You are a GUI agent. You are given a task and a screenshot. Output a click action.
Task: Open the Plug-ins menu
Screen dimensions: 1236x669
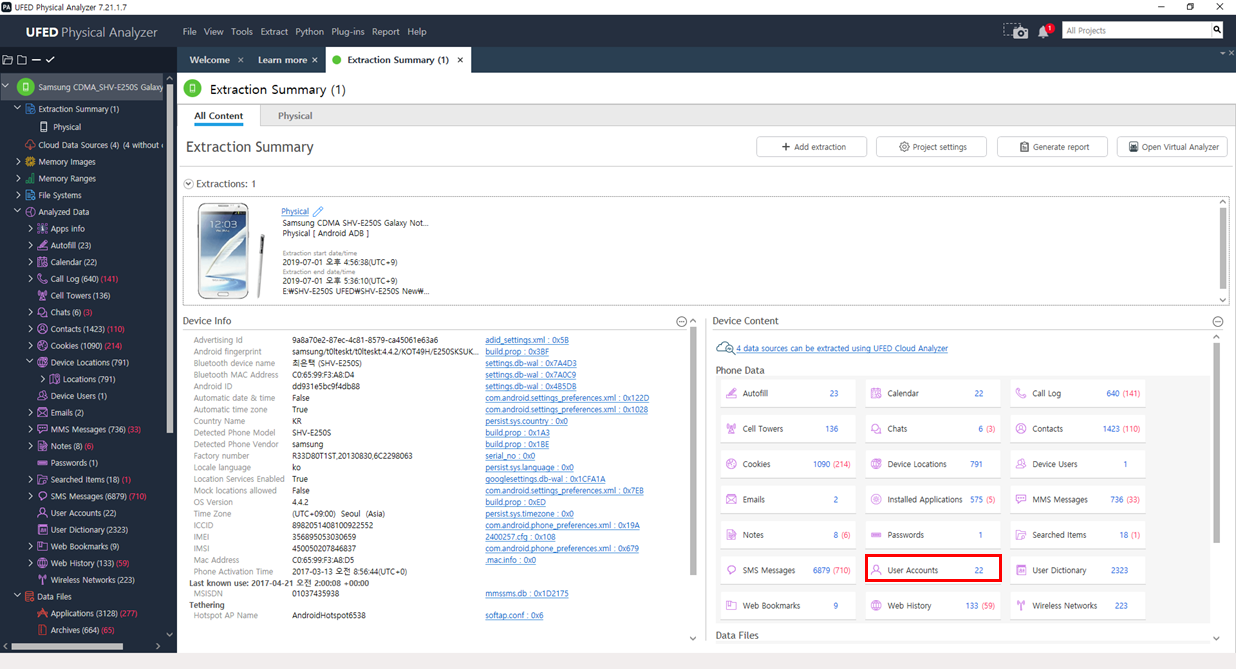348,32
